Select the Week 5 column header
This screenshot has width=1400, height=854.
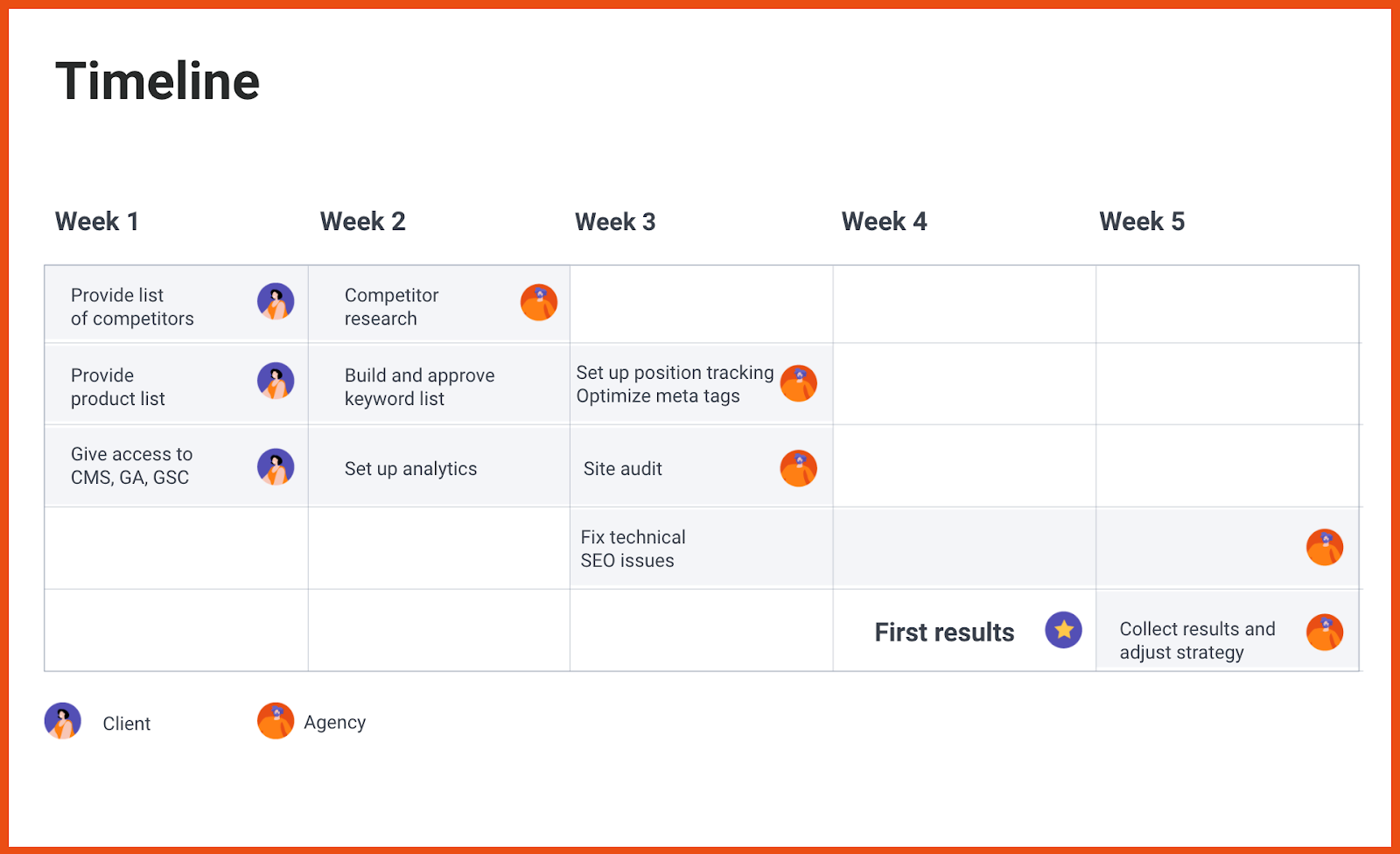[1142, 221]
